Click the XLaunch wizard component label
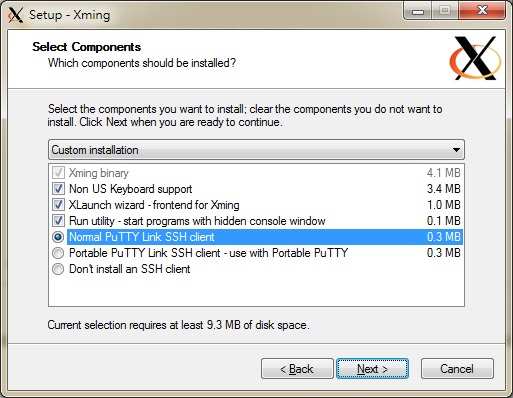Screen dimensions: 513x398 tap(154, 205)
